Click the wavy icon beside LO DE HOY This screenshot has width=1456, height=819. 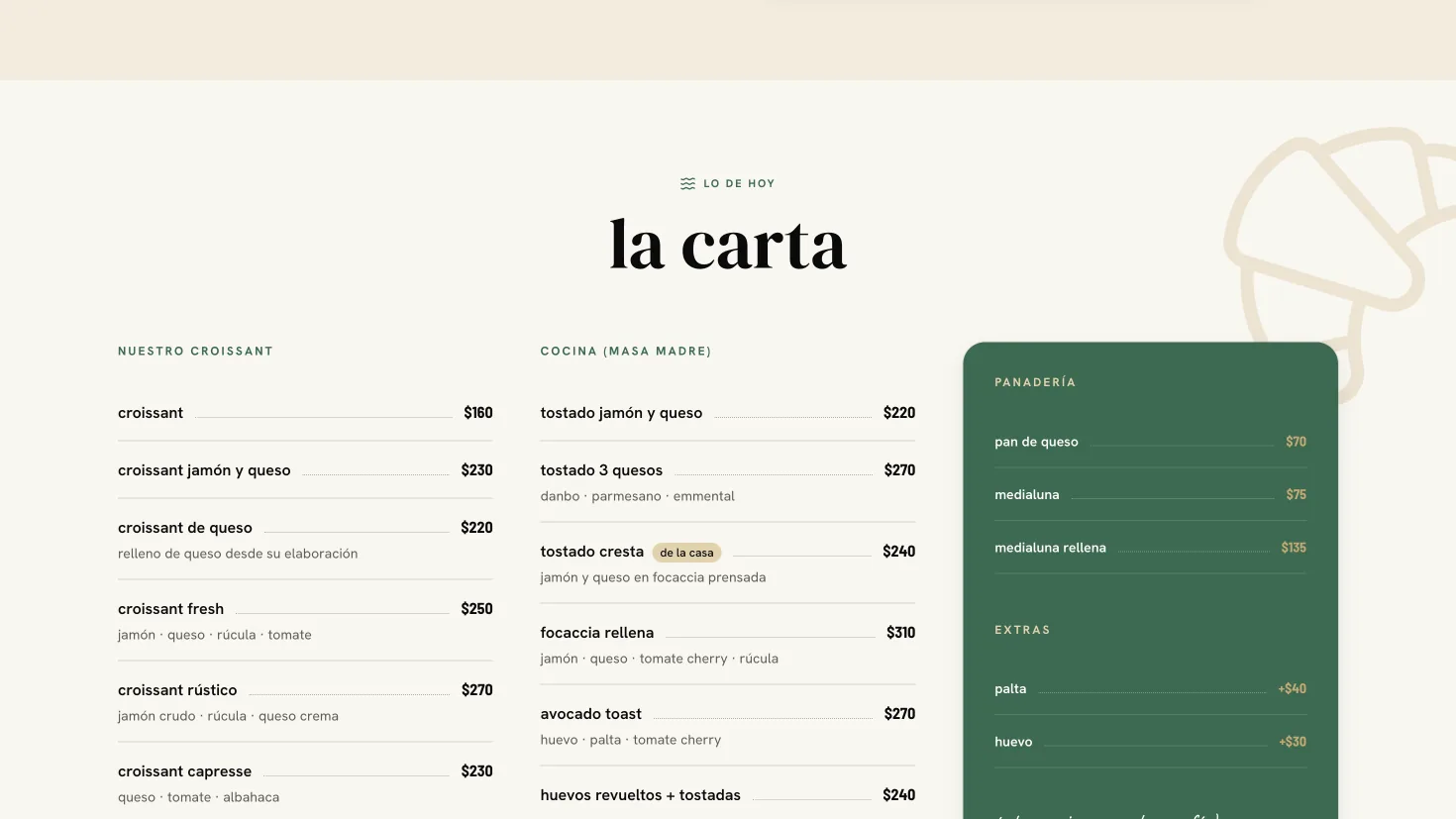tap(687, 183)
